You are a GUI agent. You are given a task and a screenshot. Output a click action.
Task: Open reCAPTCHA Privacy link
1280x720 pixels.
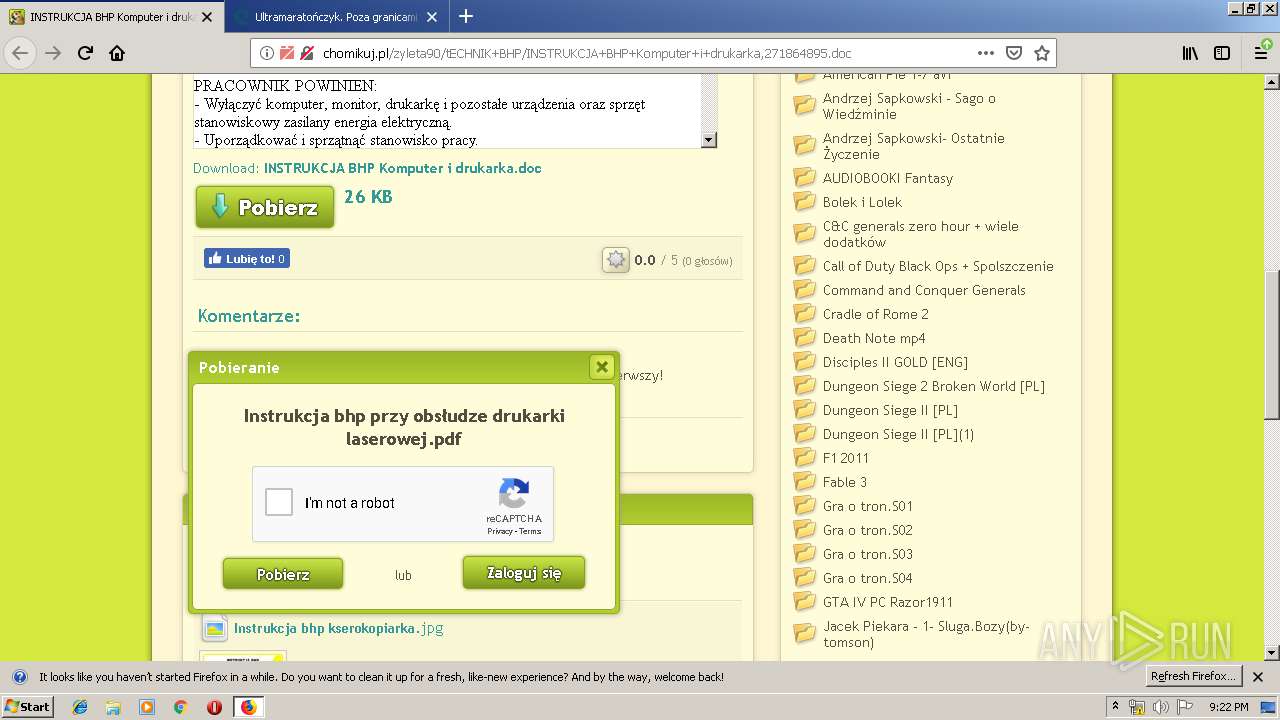pos(500,531)
